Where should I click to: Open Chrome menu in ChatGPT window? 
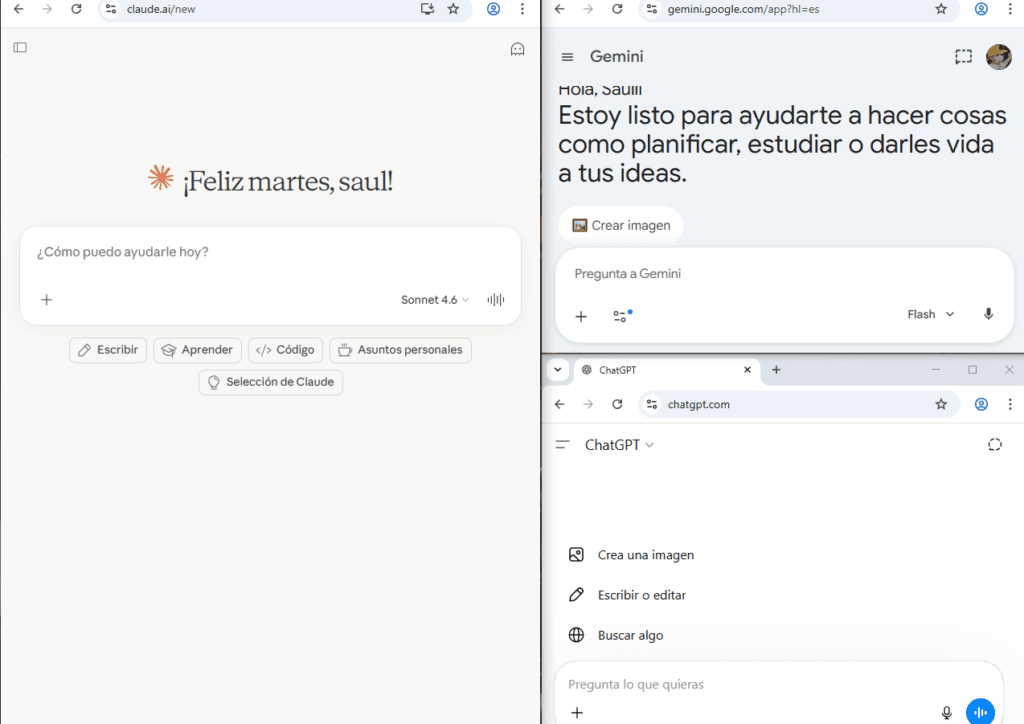pos(1010,404)
